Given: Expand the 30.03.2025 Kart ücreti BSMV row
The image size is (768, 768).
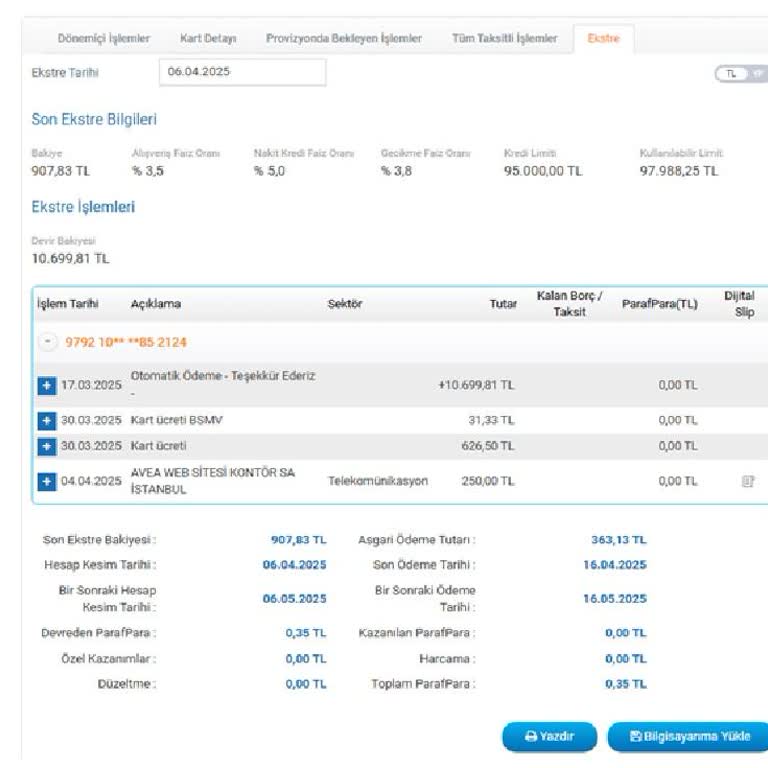Looking at the screenshot, I should (46, 420).
